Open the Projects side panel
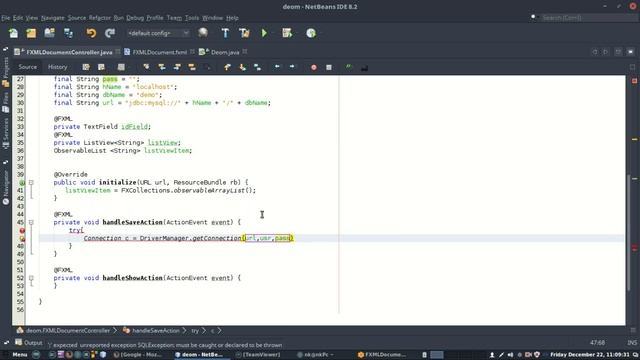Image resolution: width=640 pixels, height=360 pixels. pos(6,73)
